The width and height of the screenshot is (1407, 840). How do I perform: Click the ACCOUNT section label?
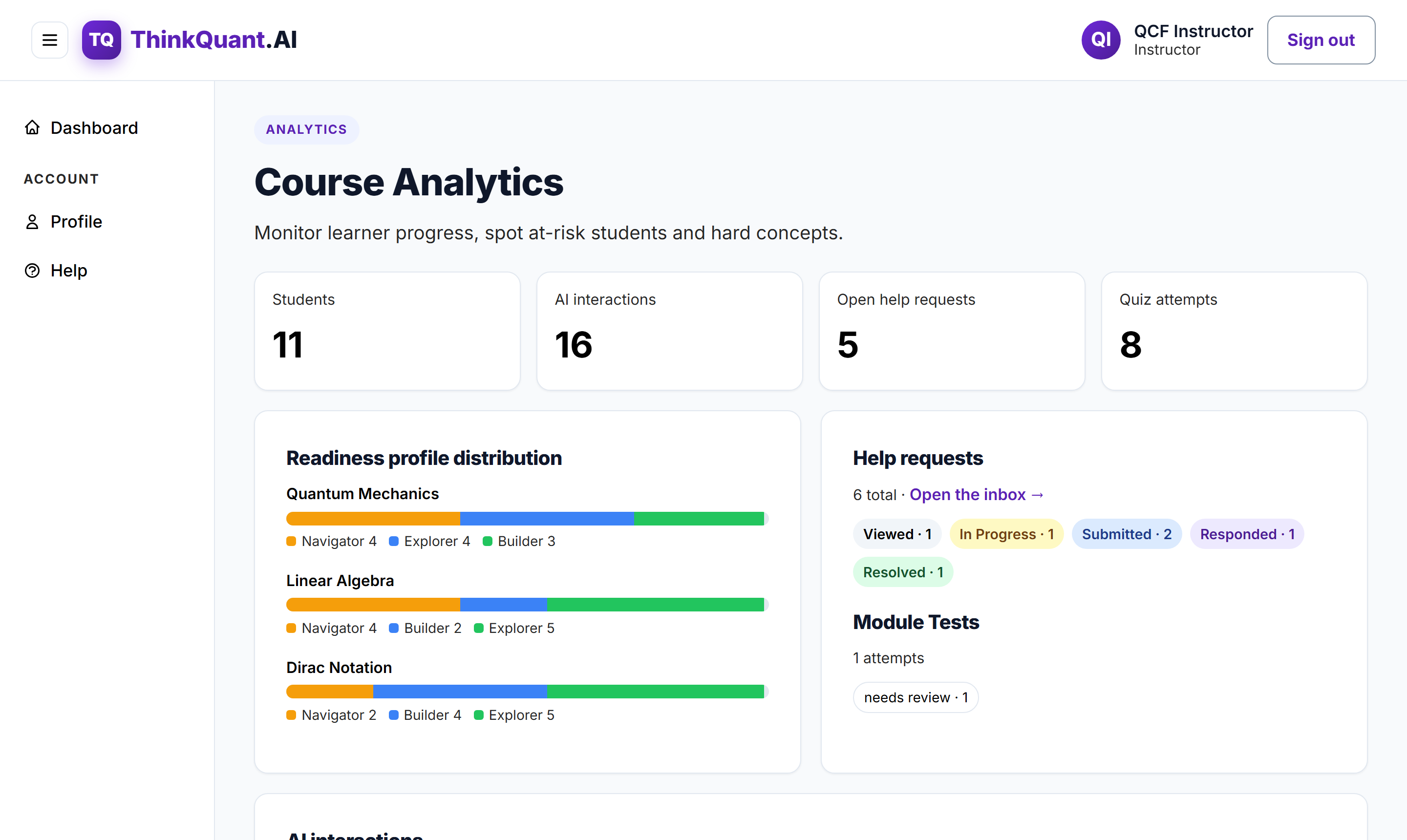pos(61,179)
